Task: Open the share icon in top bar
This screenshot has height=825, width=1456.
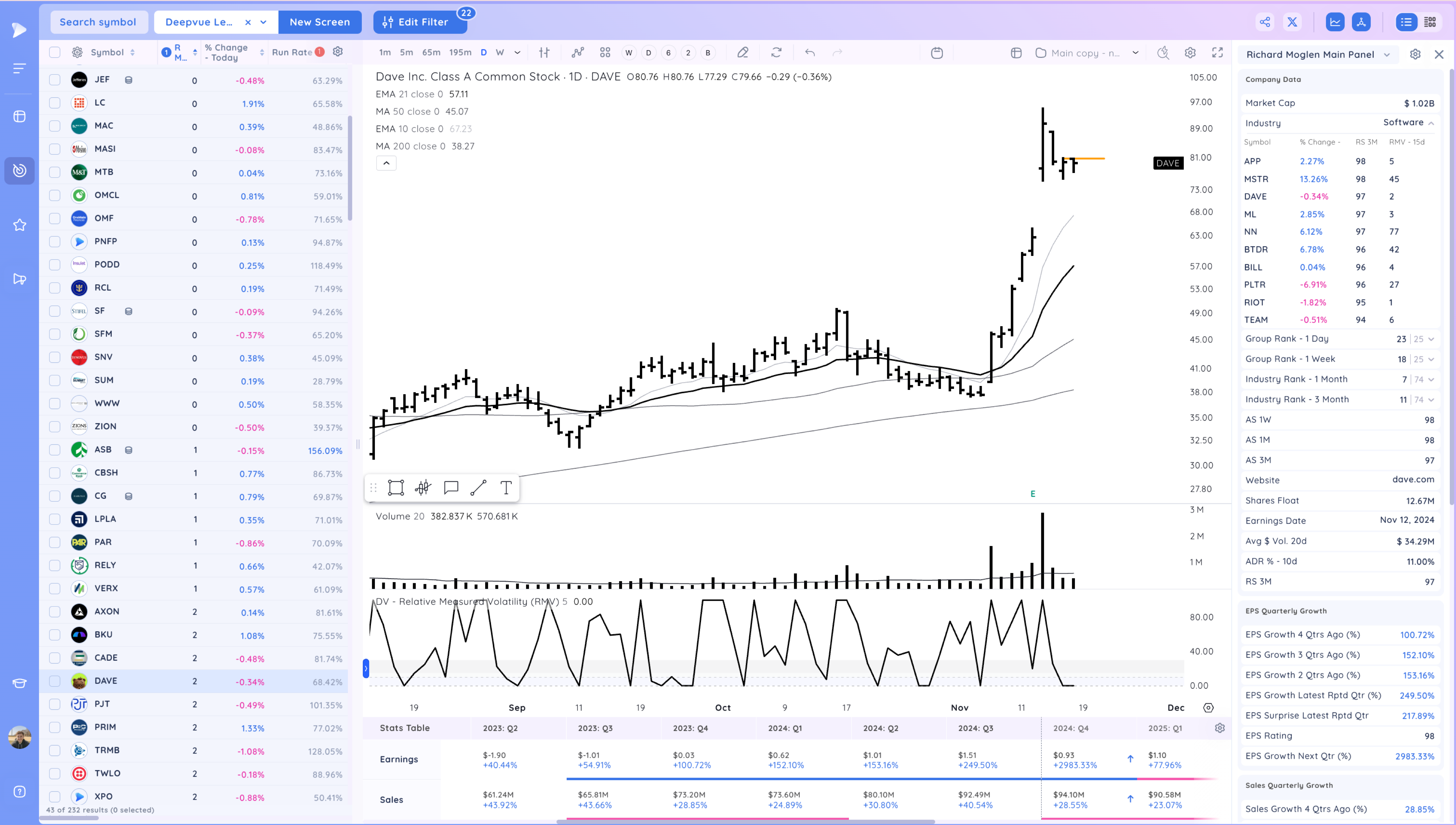Action: click(x=1265, y=22)
